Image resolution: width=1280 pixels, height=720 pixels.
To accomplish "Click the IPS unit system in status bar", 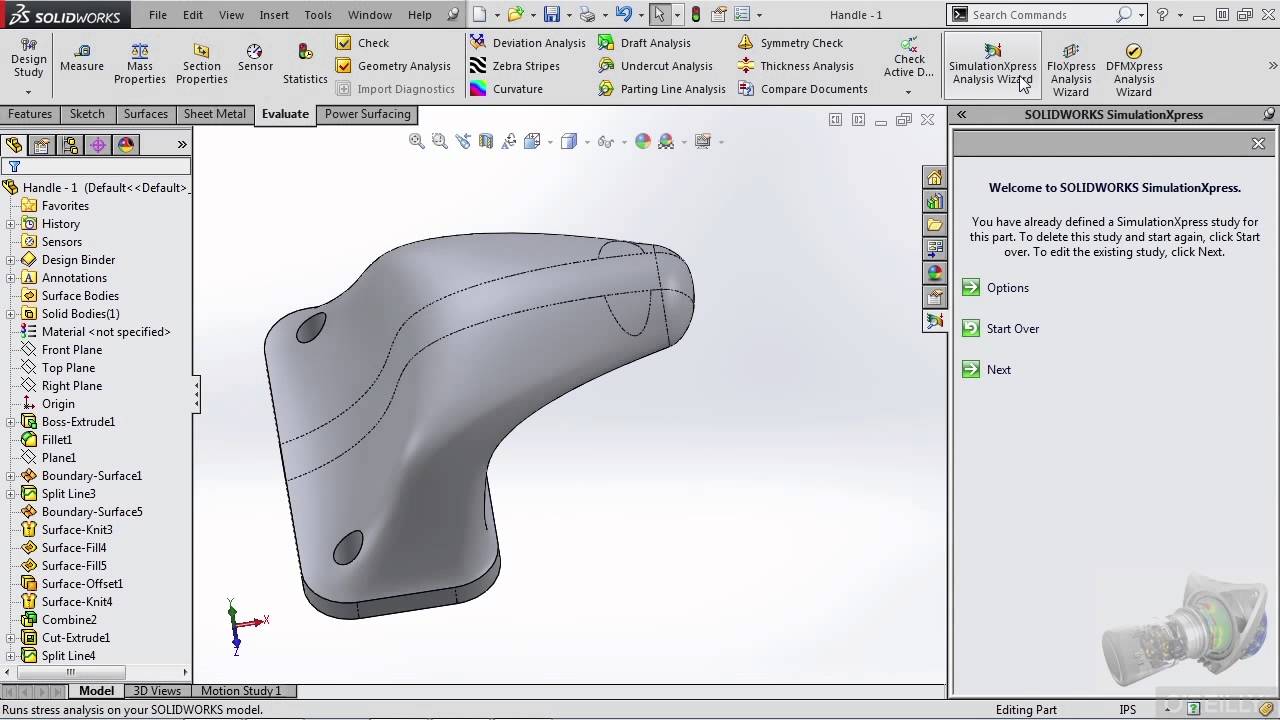I will (x=1128, y=710).
